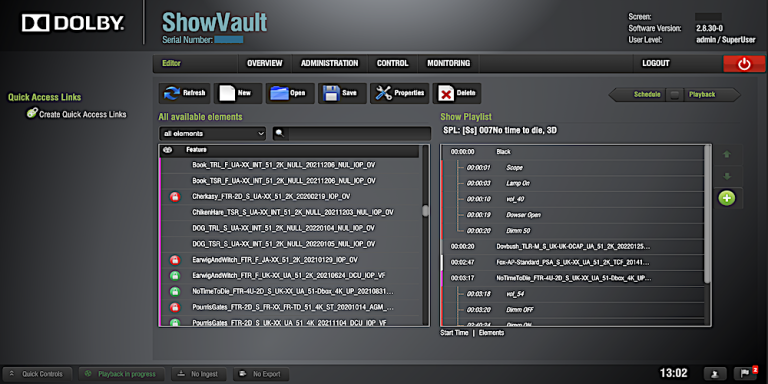Open playlist Properties
The height and width of the screenshot is (384, 768).
tap(400, 93)
